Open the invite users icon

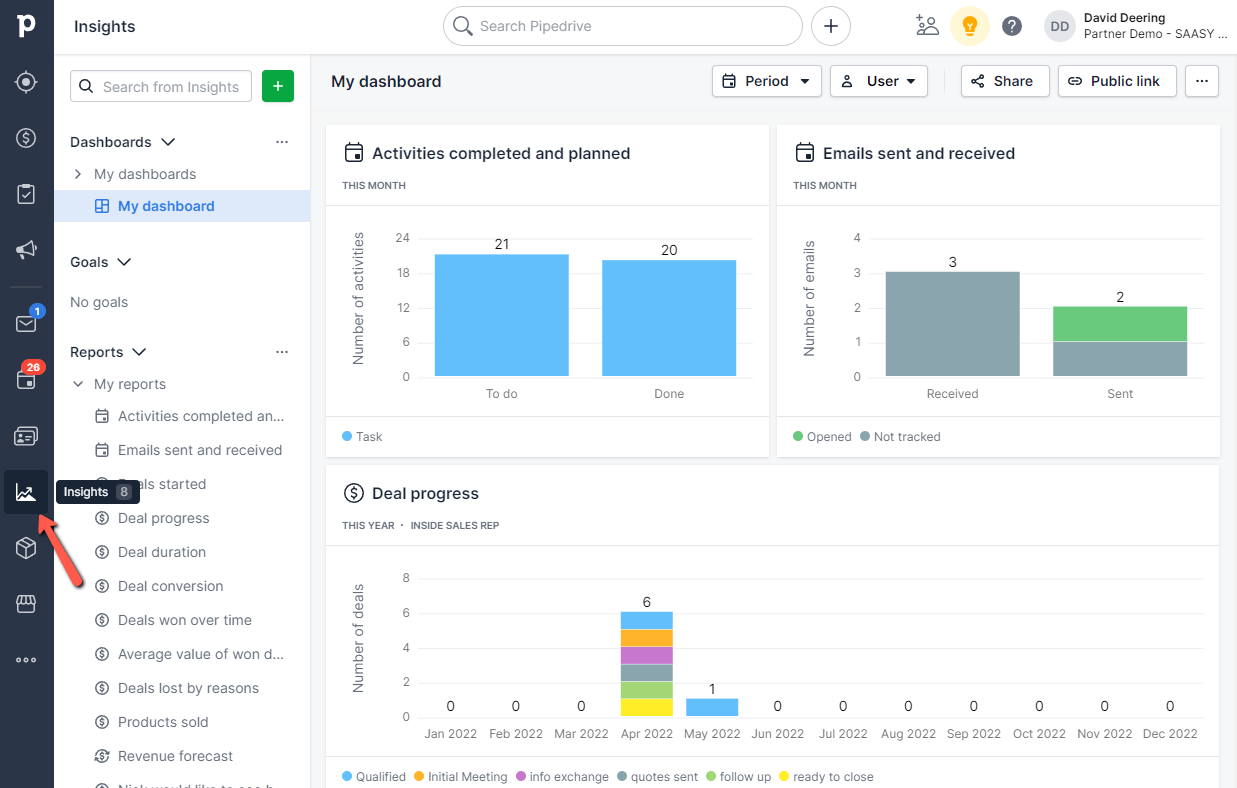click(927, 26)
